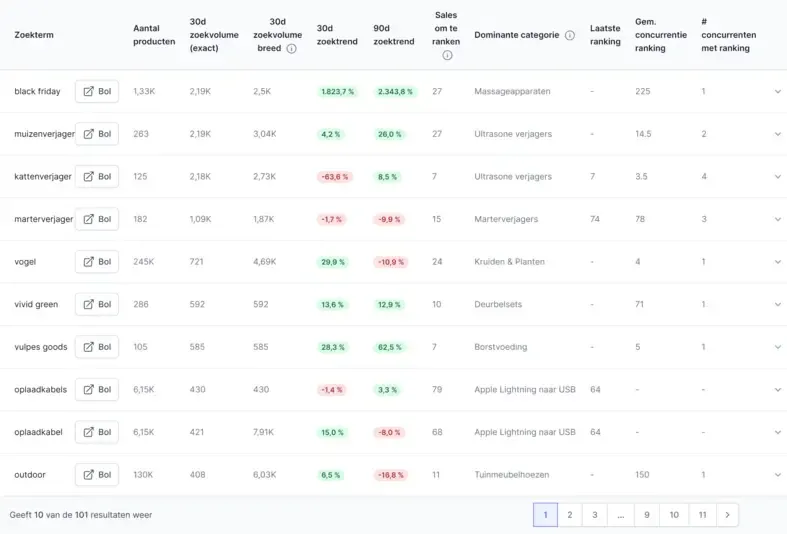Click the 30d zoektrend column header
Image resolution: width=787 pixels, height=534 pixels.
click(337, 35)
